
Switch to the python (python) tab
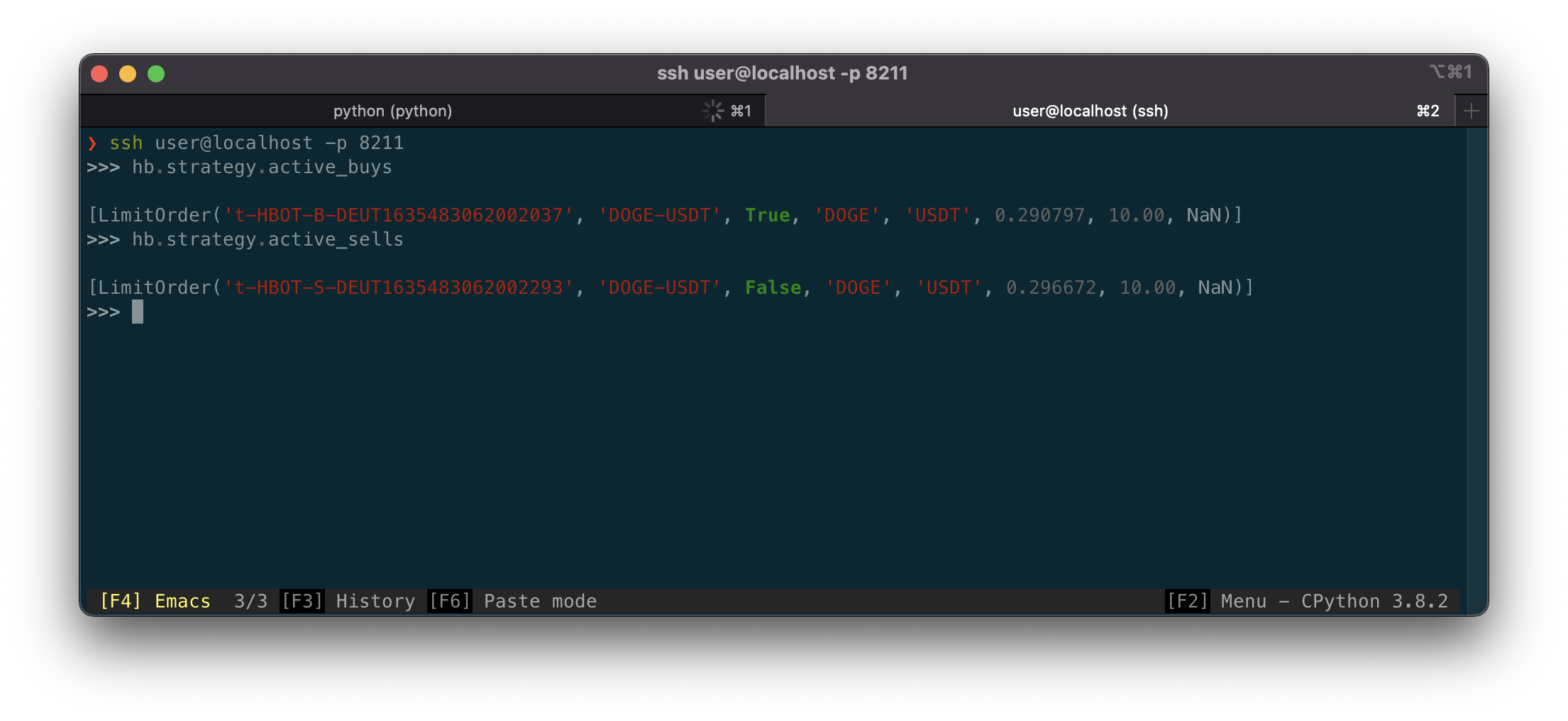tap(392, 111)
